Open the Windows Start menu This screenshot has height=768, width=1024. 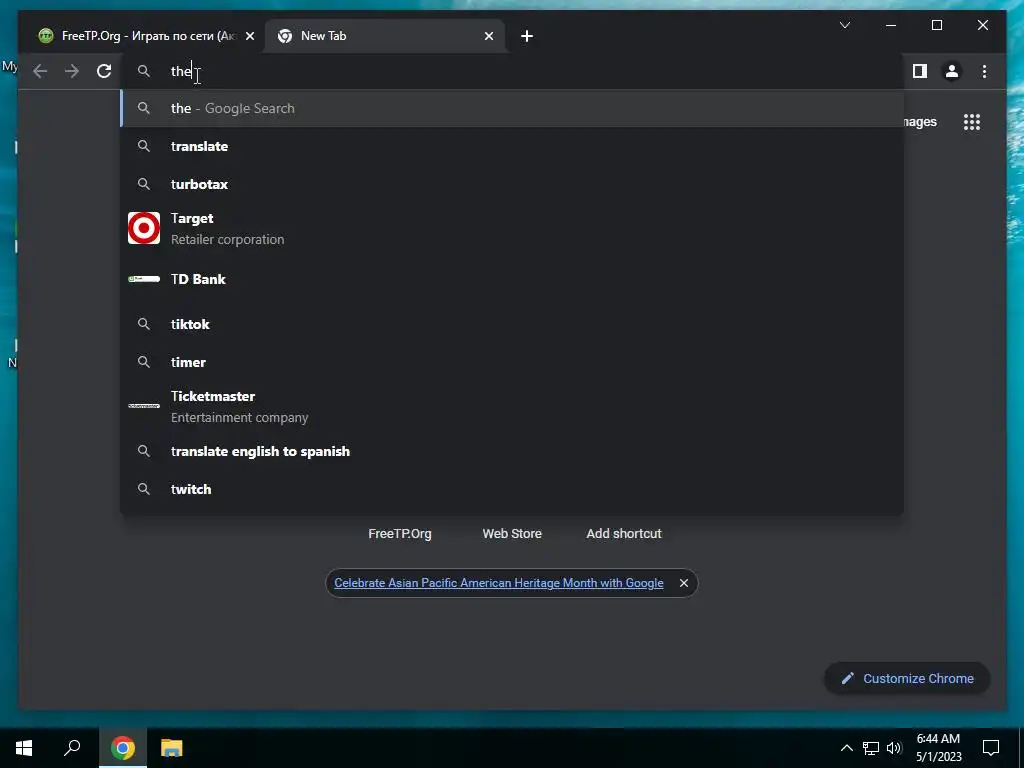[24, 748]
